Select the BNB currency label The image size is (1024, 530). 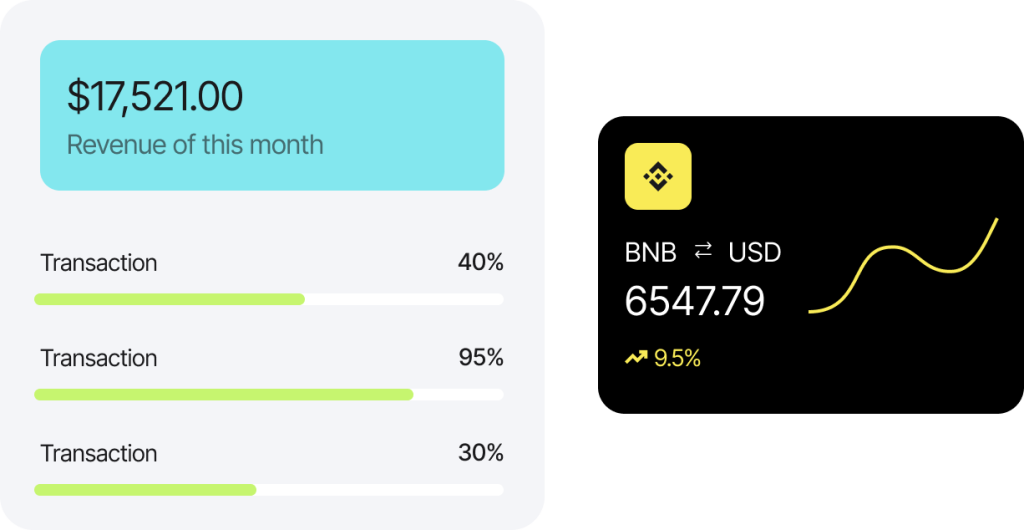[651, 252]
